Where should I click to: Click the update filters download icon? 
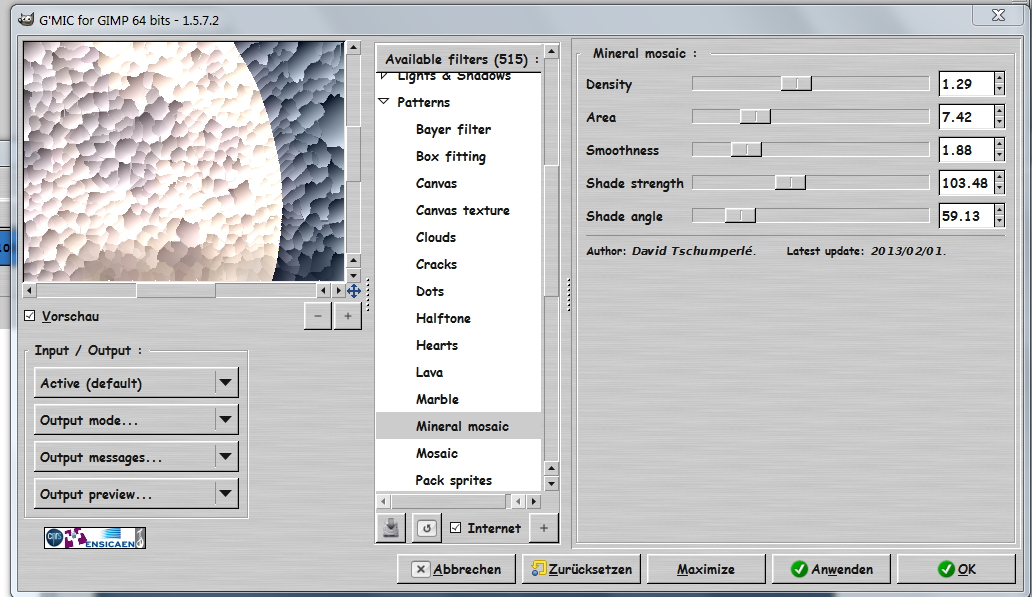[x=390, y=528]
